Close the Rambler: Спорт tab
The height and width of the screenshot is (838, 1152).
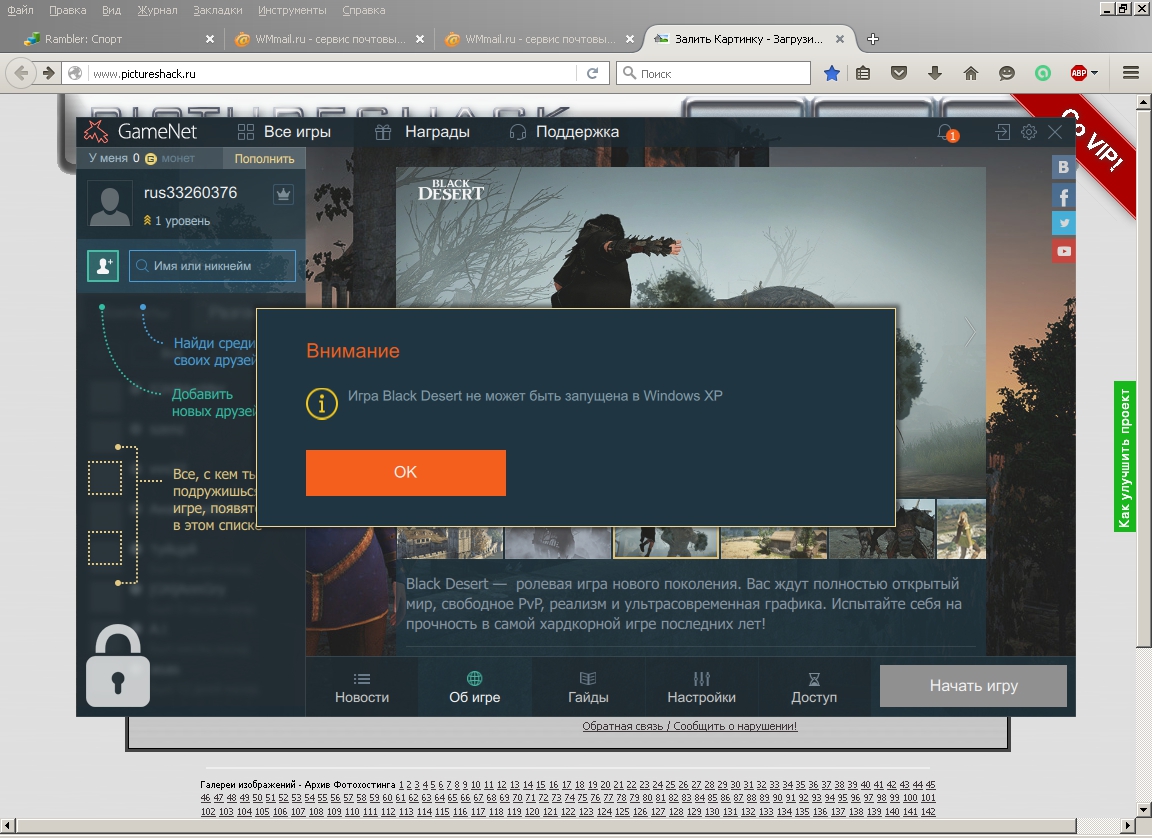click(210, 39)
